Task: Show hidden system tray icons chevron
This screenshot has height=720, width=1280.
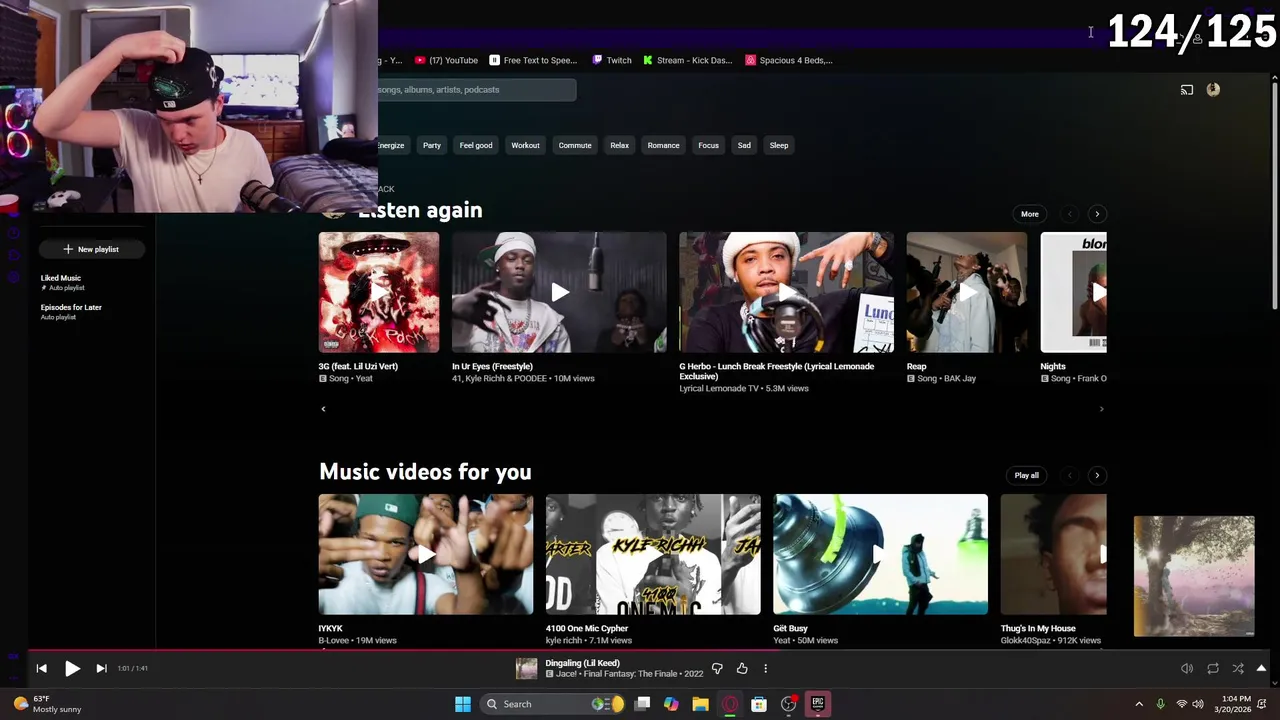Action: 1138,704
